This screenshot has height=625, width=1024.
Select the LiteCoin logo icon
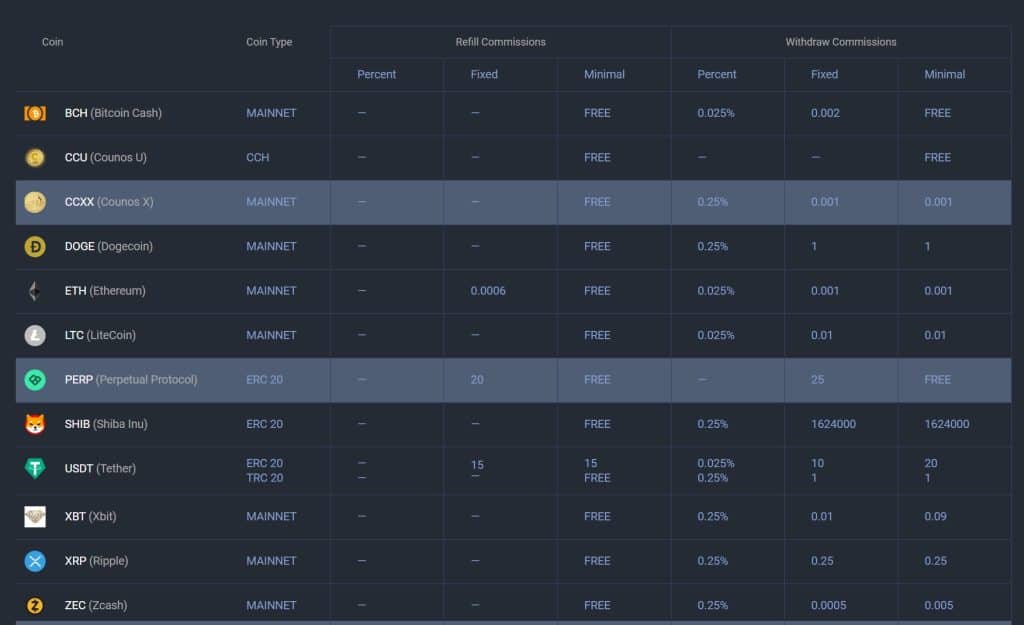35,335
